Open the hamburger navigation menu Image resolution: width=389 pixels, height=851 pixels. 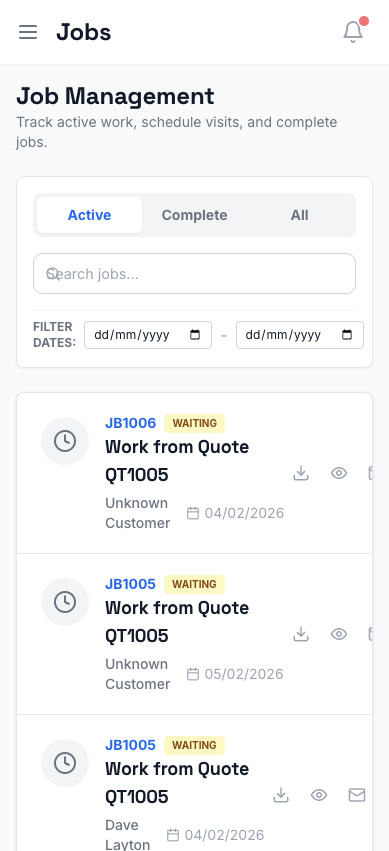point(28,32)
